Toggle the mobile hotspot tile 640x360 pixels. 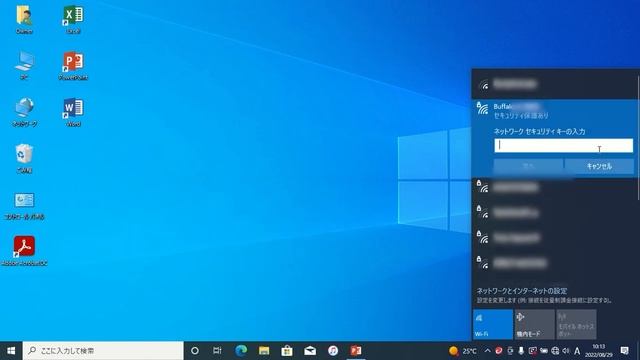[x=576, y=324]
